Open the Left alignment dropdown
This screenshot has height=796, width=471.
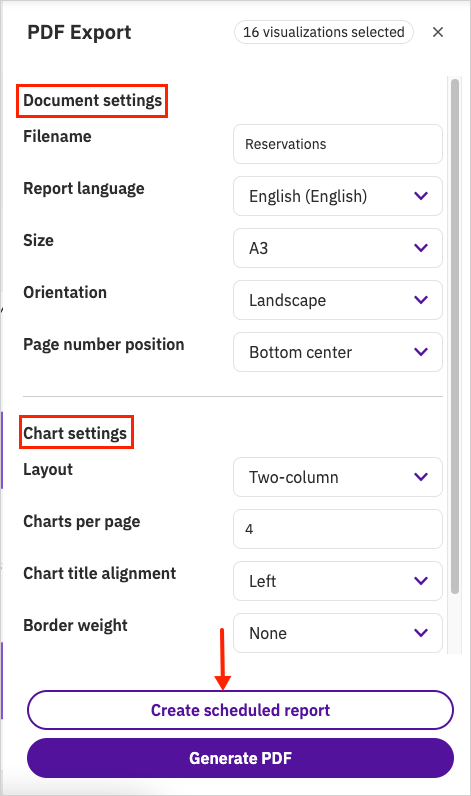point(338,581)
